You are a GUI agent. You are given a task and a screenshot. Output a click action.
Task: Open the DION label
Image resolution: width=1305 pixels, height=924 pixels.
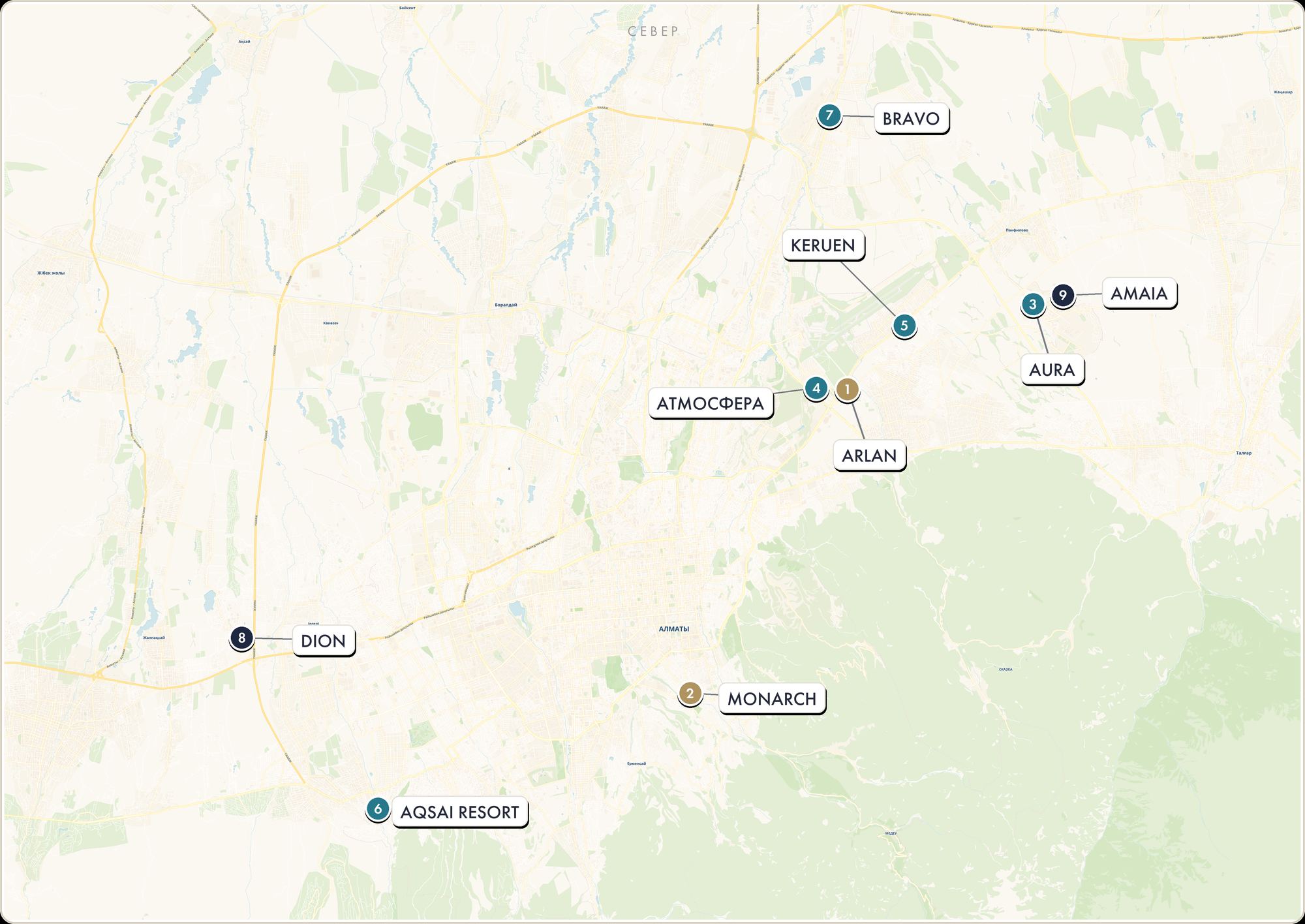pyautogui.click(x=324, y=641)
